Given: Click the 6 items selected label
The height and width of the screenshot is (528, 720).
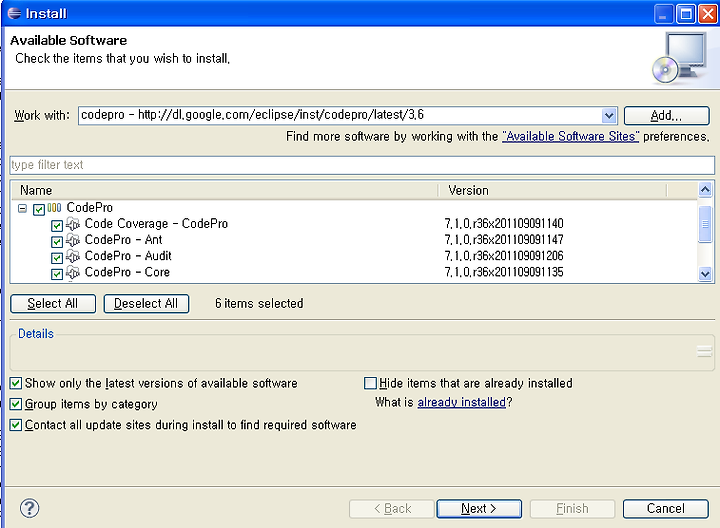Looking at the screenshot, I should [259, 303].
